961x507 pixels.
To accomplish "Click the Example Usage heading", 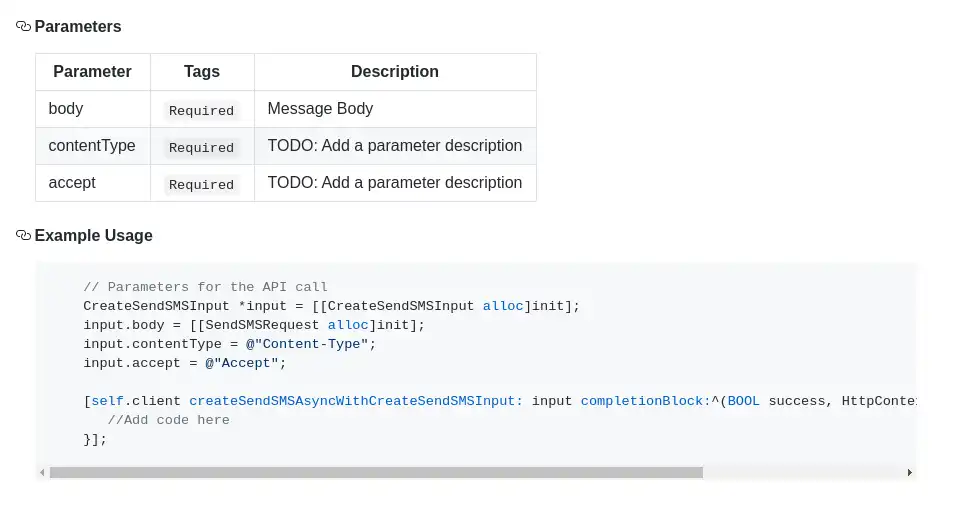I will click(x=93, y=236).
